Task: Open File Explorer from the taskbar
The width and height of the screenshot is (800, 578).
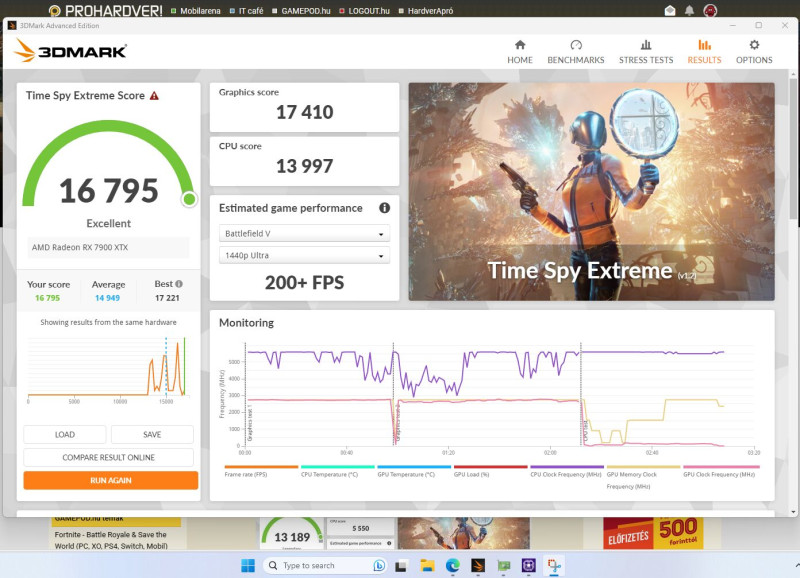Action: tap(427, 565)
